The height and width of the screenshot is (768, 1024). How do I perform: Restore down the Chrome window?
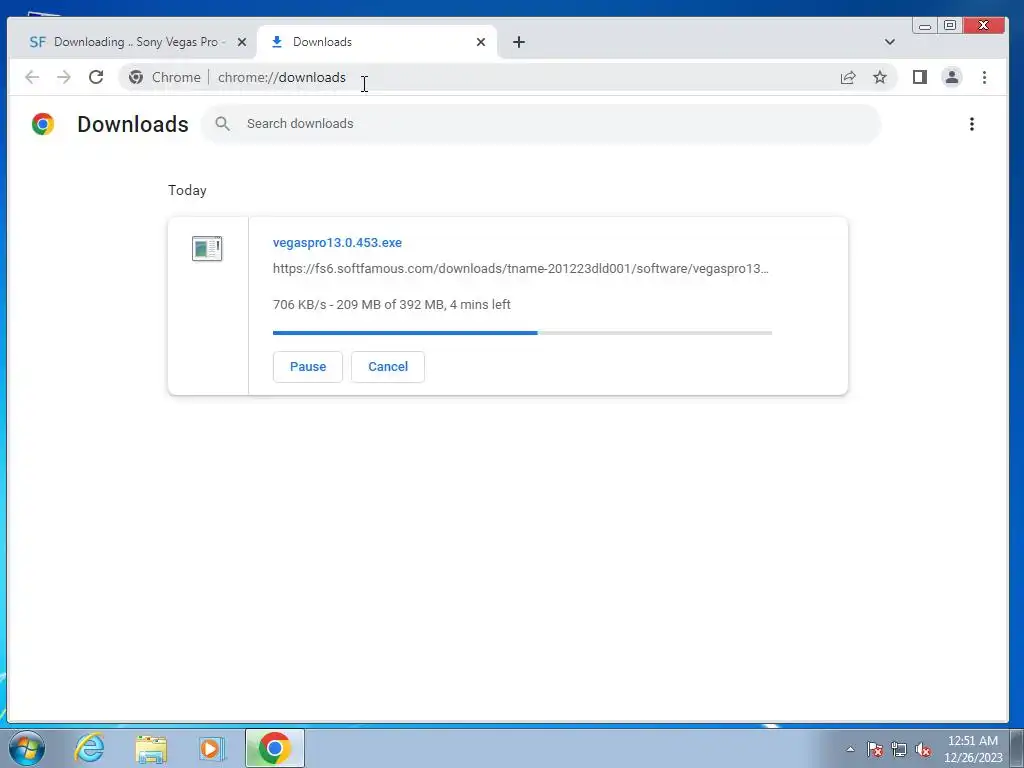pyautogui.click(x=950, y=25)
